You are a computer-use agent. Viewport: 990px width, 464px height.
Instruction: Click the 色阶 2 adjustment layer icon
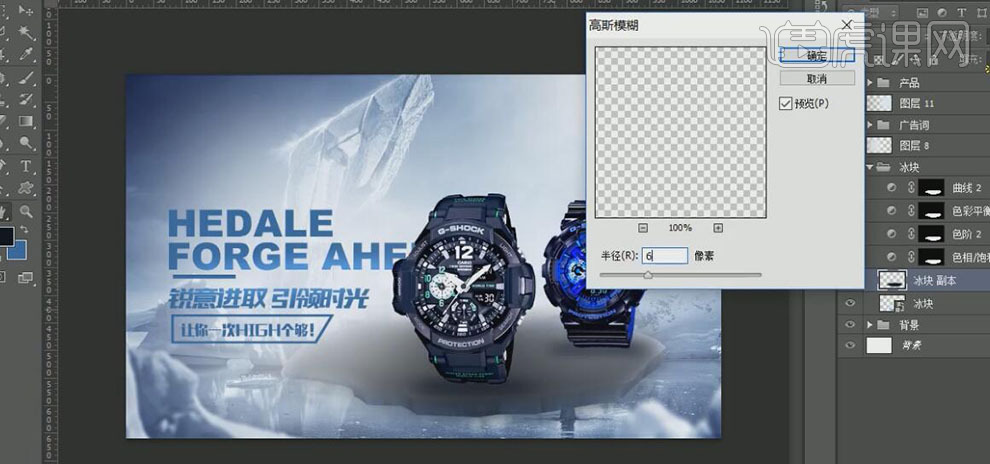click(x=892, y=234)
